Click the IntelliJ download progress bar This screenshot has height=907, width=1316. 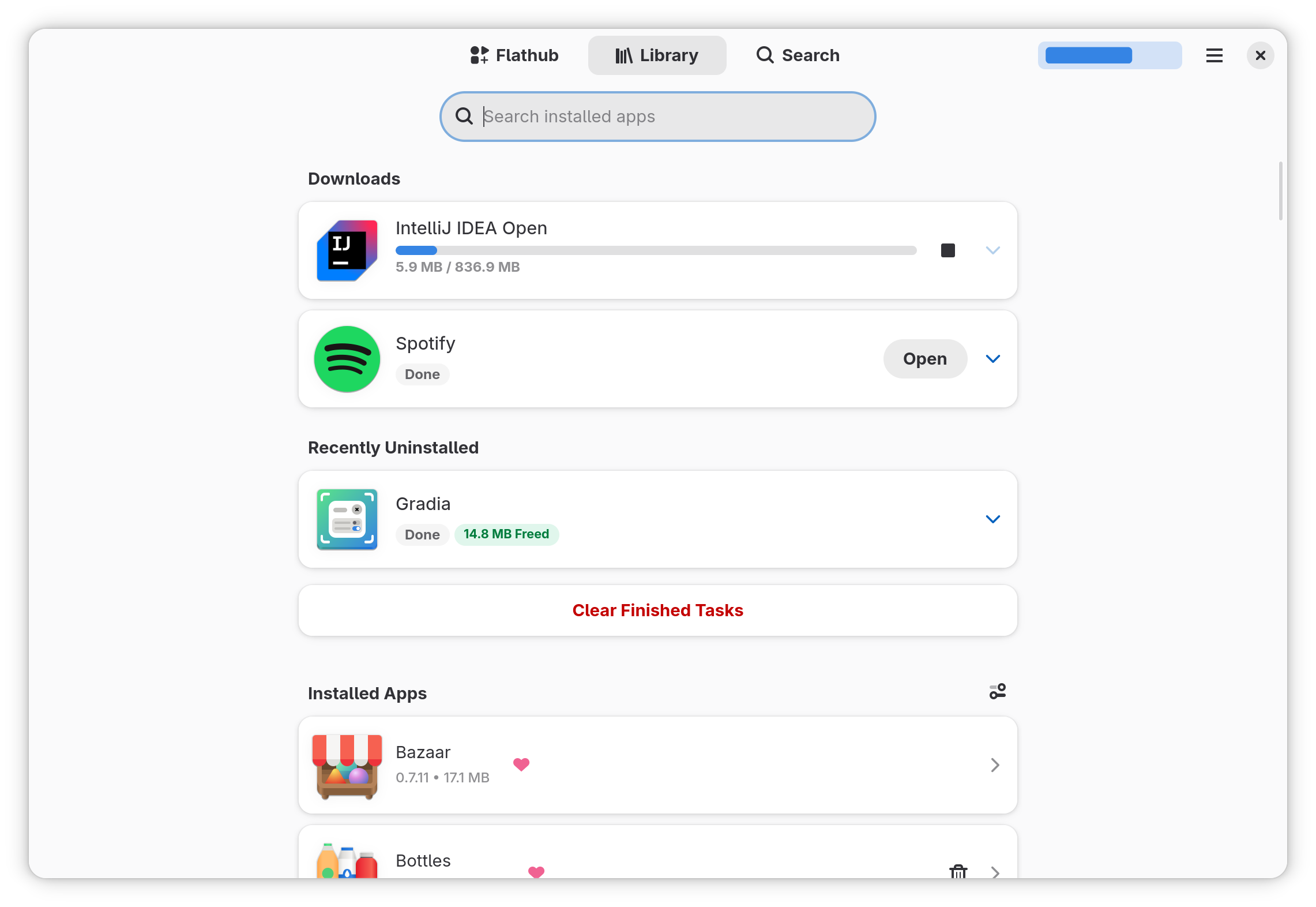(x=656, y=250)
